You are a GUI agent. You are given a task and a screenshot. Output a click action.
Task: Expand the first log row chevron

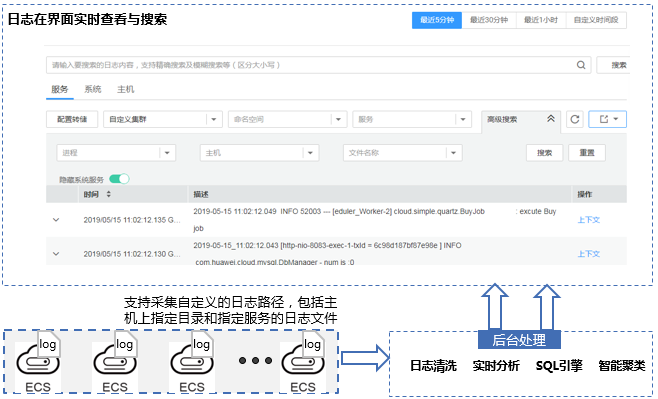point(56,220)
